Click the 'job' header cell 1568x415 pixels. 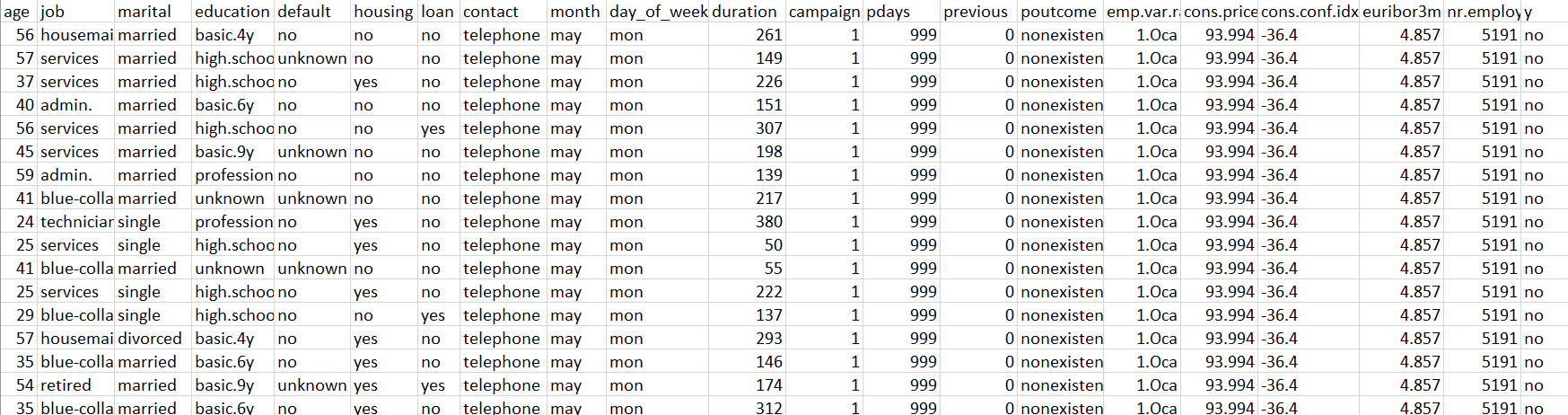[x=76, y=12]
